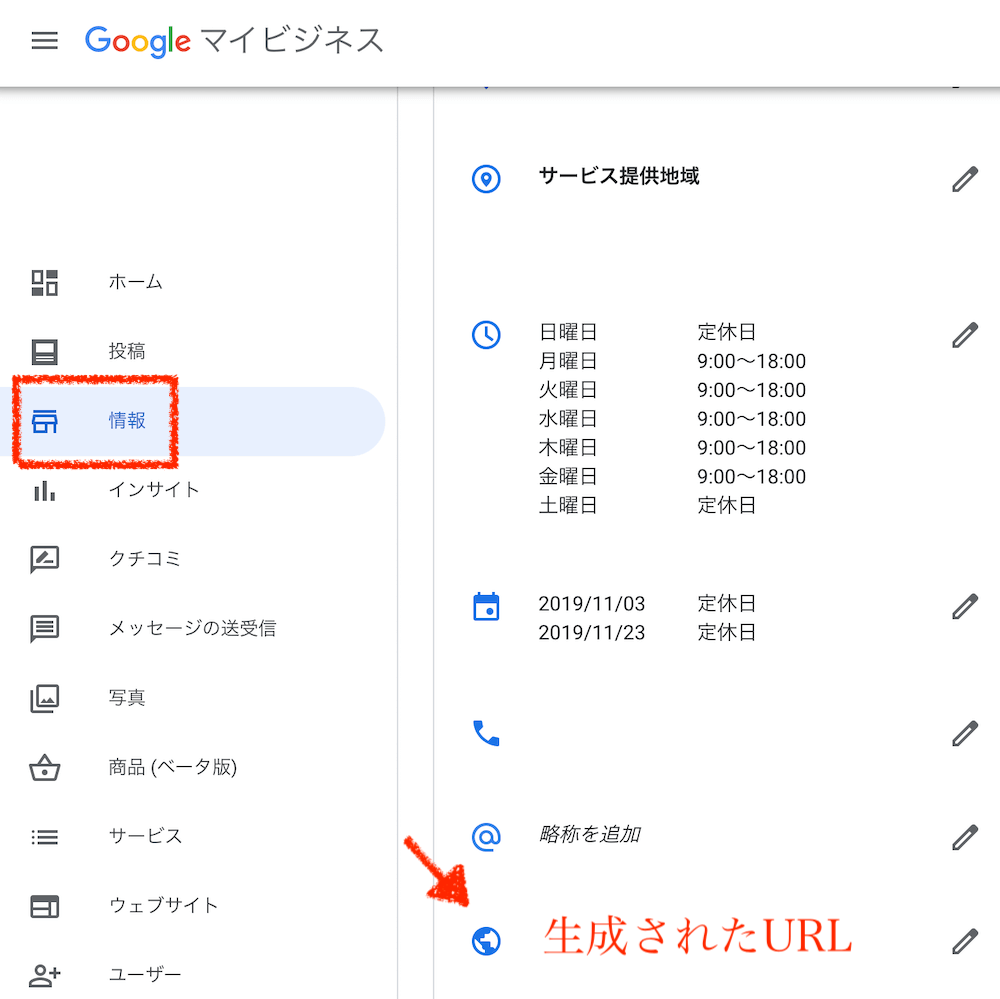Click the shopping basket icon
This screenshot has height=999, width=1000.
[x=45, y=767]
